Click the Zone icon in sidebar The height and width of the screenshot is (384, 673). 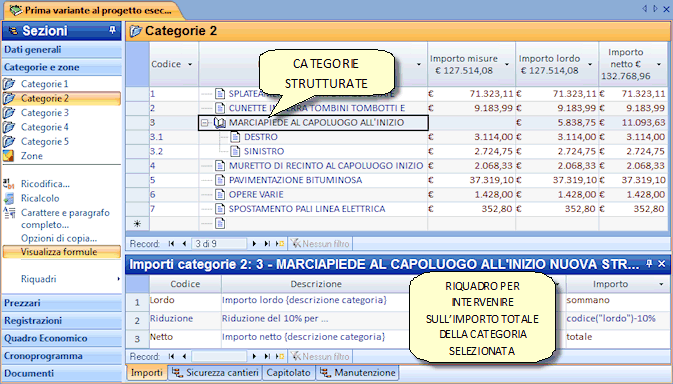click(x=9, y=156)
